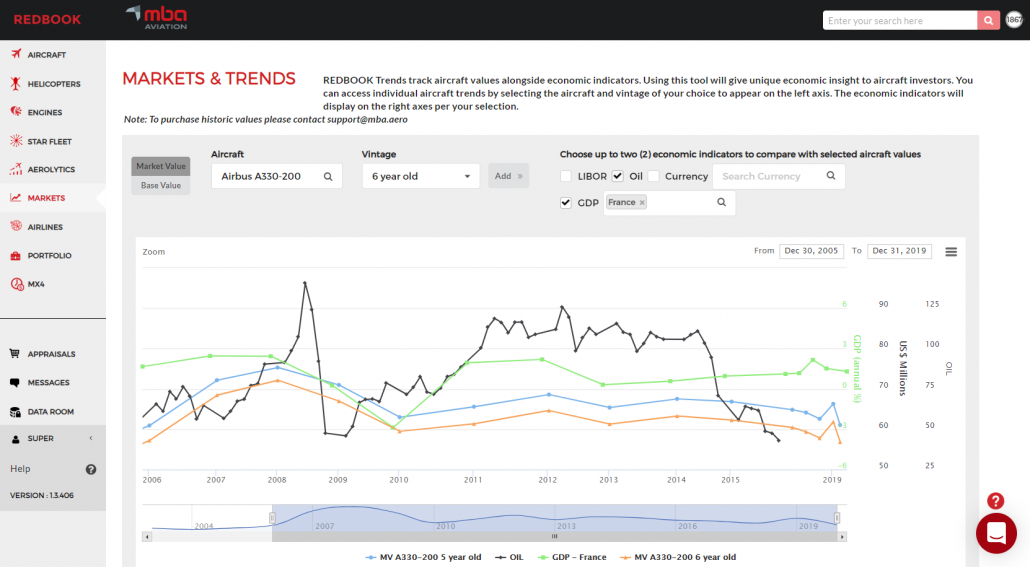The width and height of the screenshot is (1030, 567).
Task: Click the red search button in header
Action: coord(988,20)
